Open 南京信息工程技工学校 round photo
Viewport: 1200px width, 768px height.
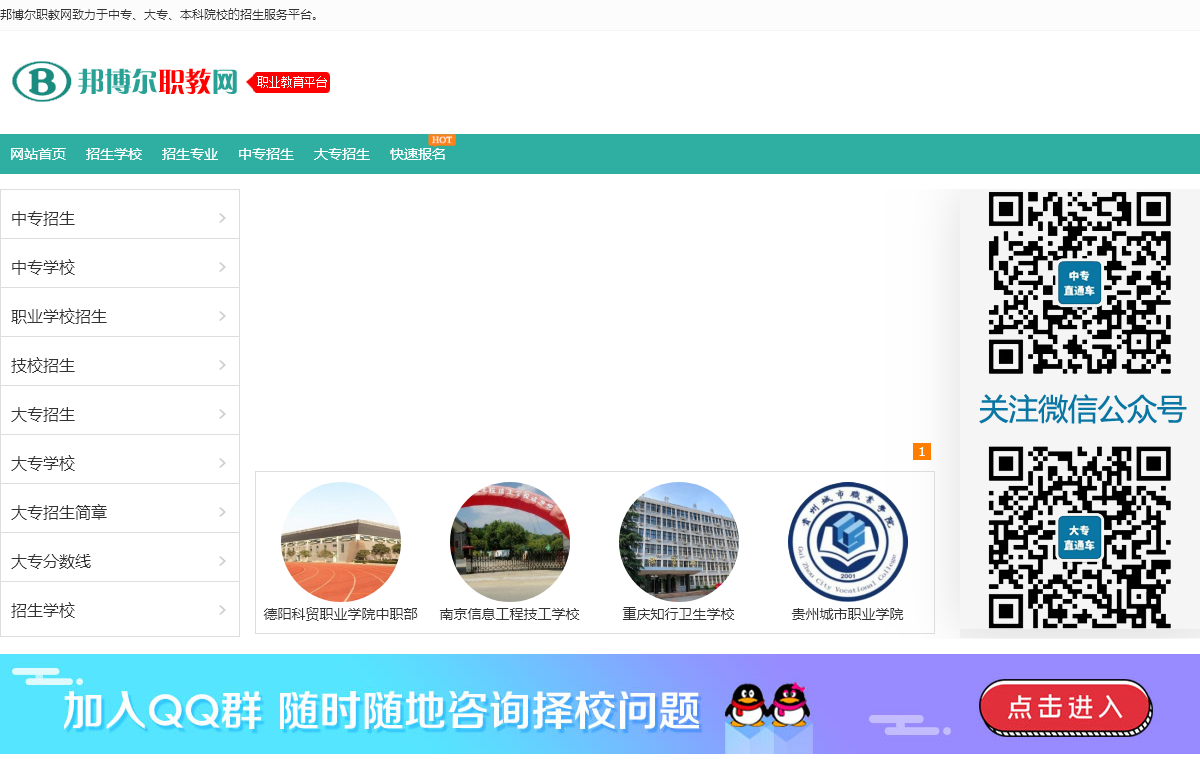pos(510,542)
